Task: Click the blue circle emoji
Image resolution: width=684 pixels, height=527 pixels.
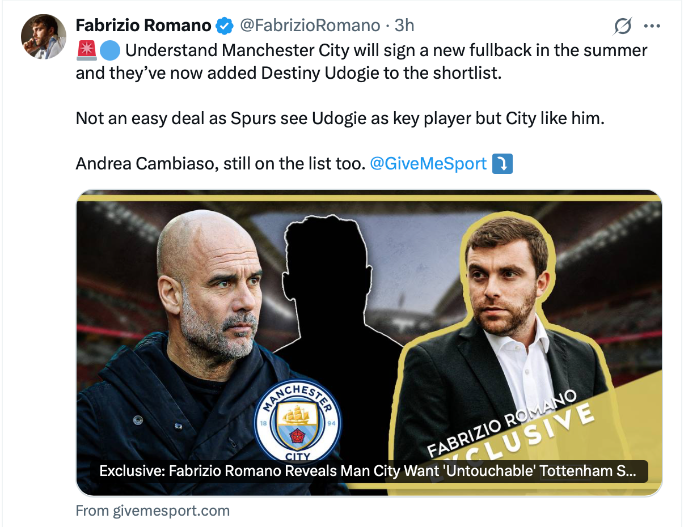Action: click(109, 49)
